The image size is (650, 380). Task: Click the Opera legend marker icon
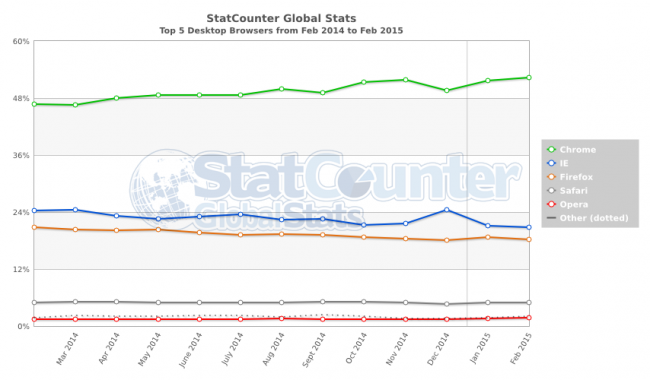click(x=551, y=204)
